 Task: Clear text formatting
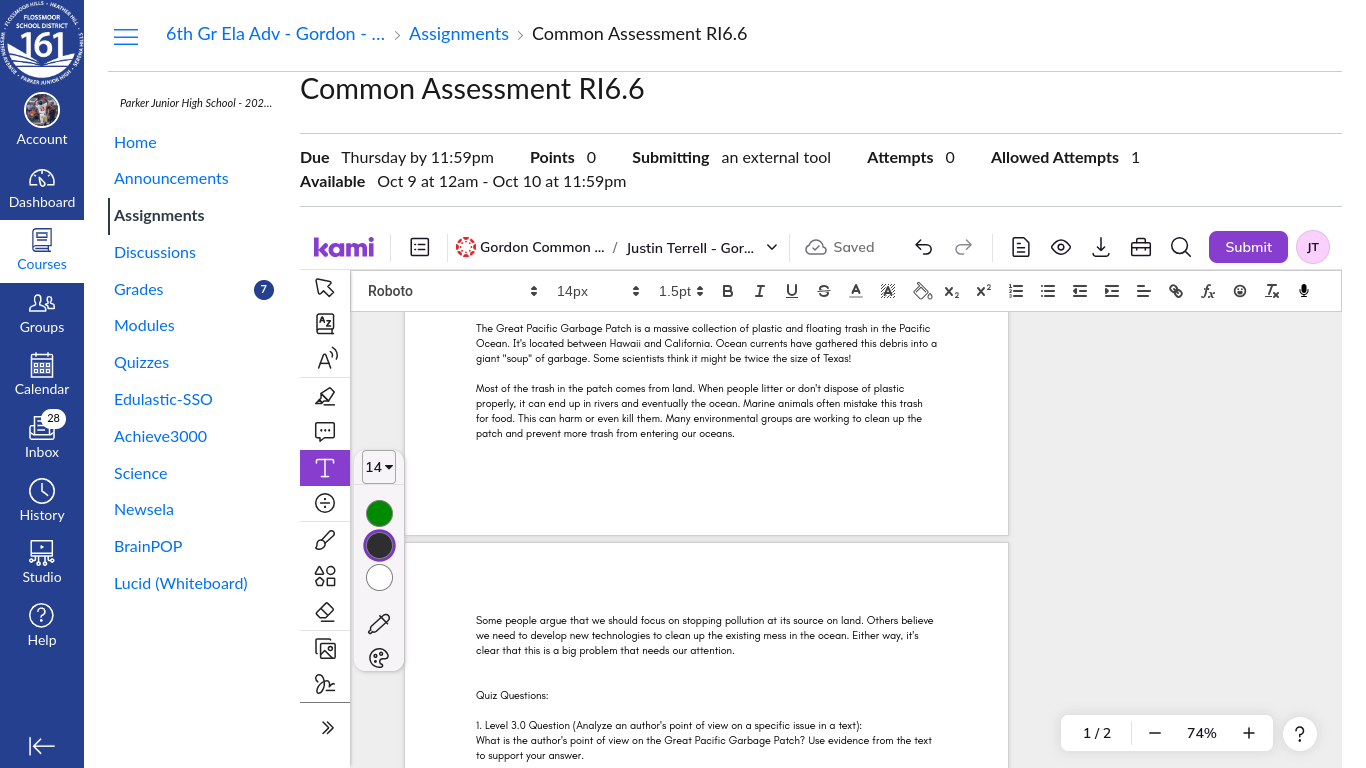pyautogui.click(x=1272, y=291)
